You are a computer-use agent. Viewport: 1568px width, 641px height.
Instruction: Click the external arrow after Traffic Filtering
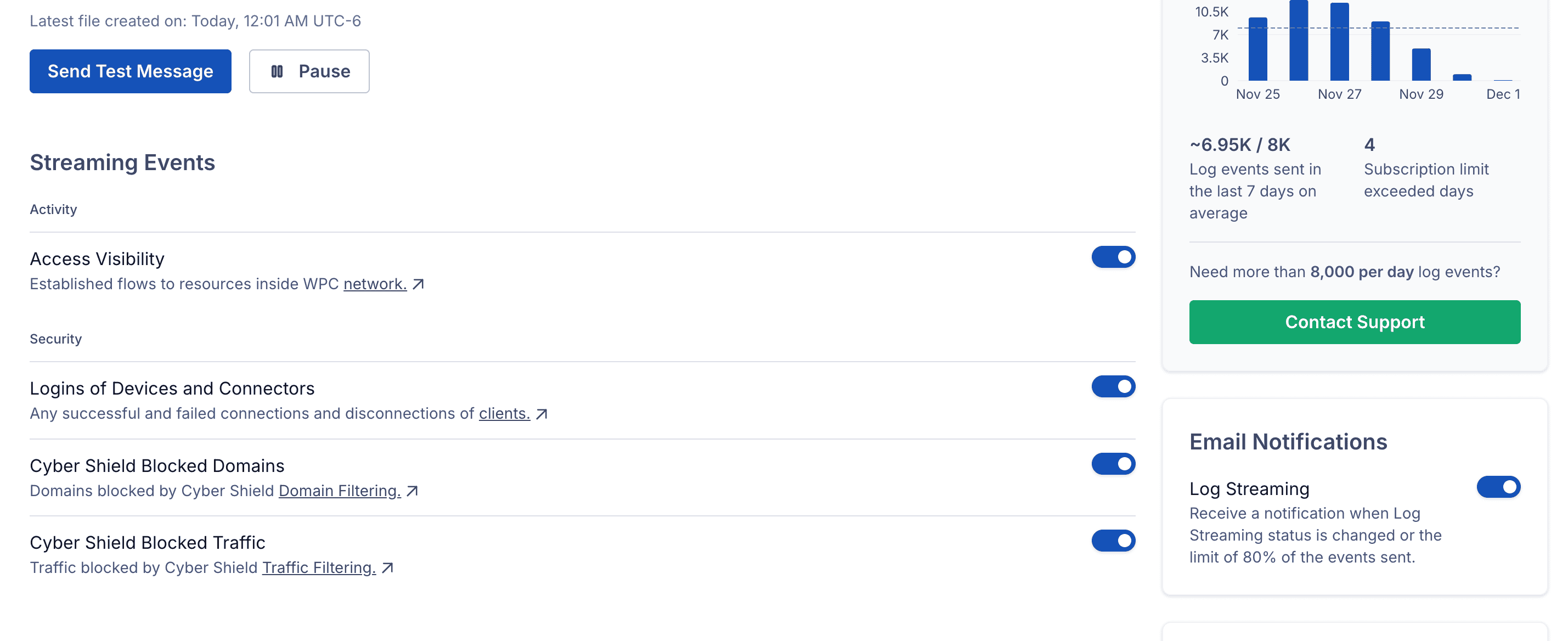(388, 568)
